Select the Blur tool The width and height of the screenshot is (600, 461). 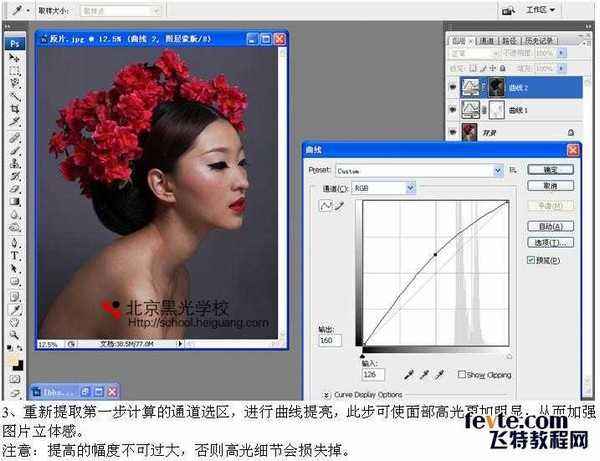[x=15, y=215]
